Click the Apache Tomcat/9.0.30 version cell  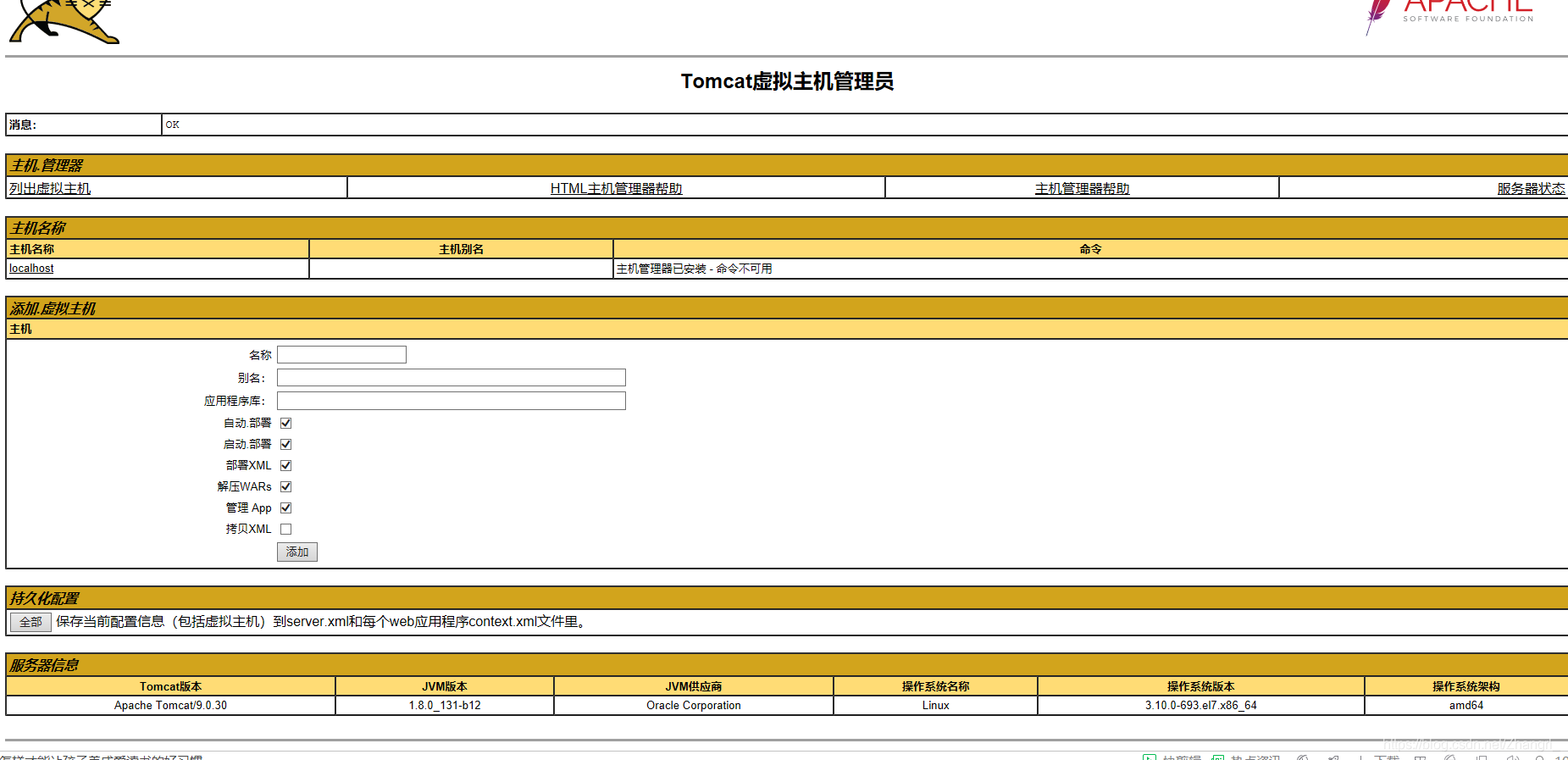(170, 705)
